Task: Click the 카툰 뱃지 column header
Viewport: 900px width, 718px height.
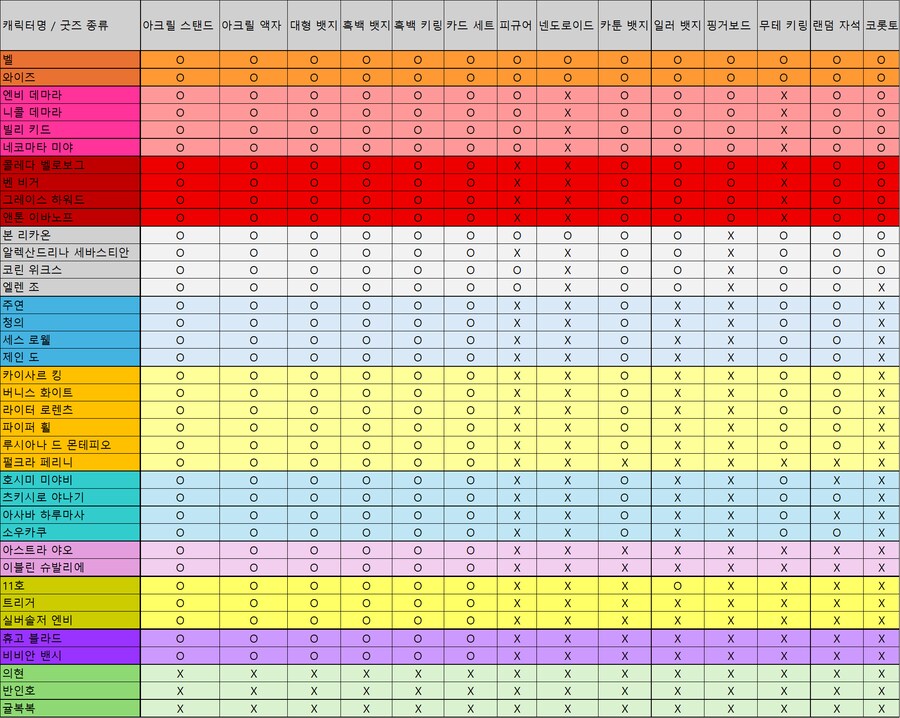Action: coord(624,25)
